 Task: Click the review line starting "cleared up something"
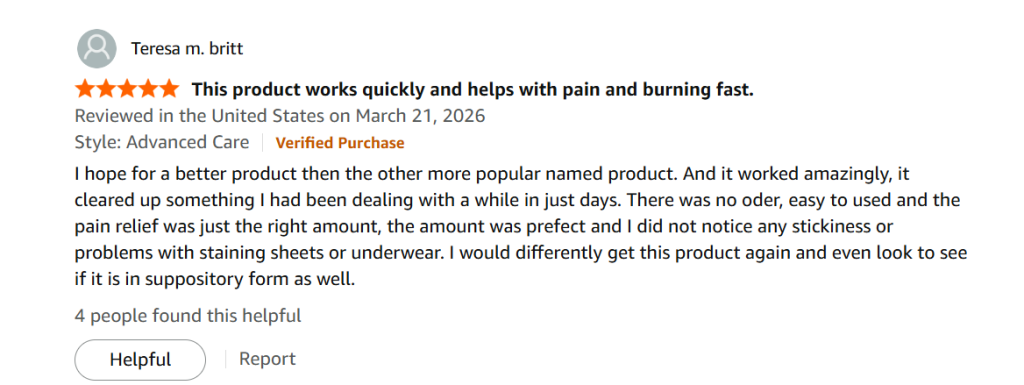pos(517,200)
